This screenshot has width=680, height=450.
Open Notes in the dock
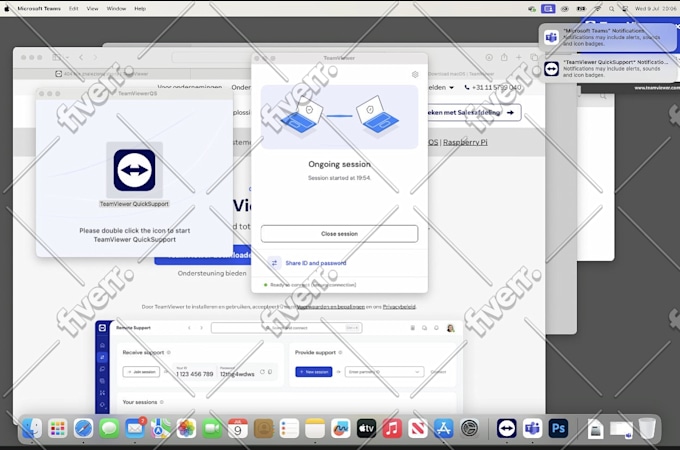click(315, 429)
